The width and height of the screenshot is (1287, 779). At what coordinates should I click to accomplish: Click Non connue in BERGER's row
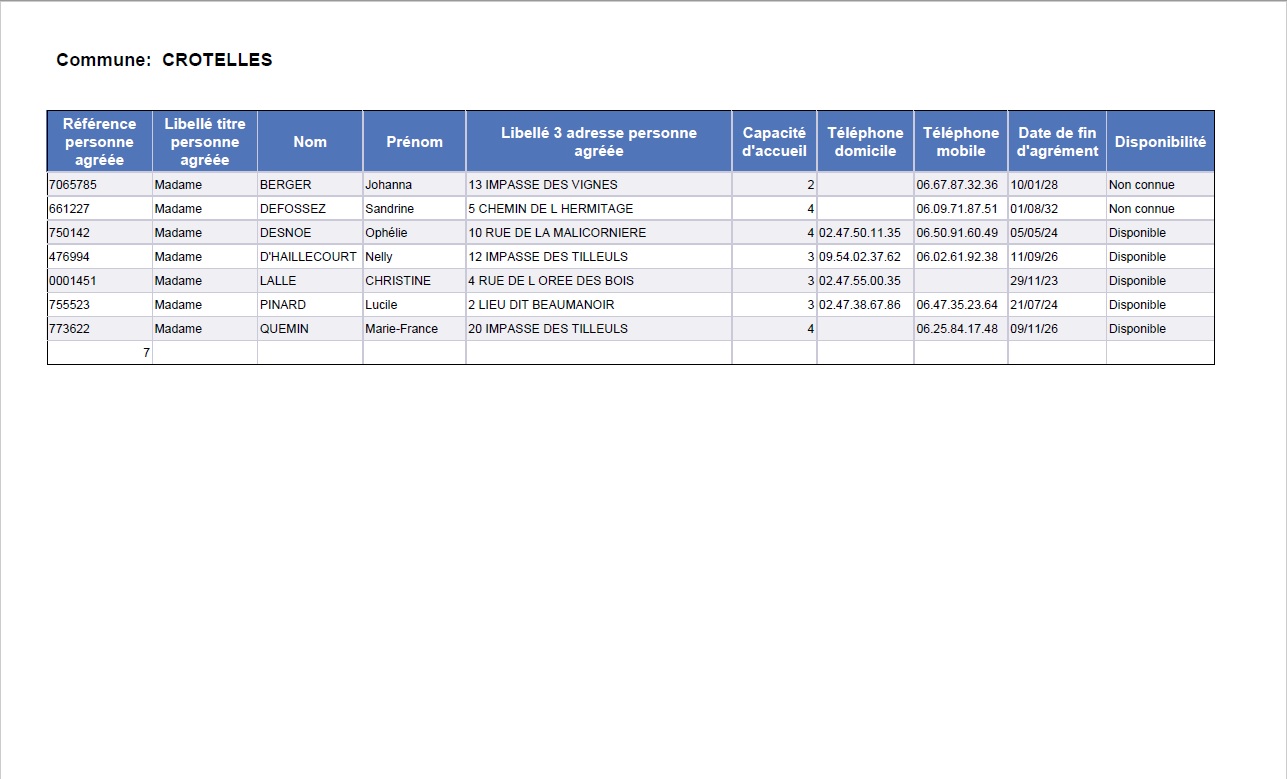tap(1142, 185)
